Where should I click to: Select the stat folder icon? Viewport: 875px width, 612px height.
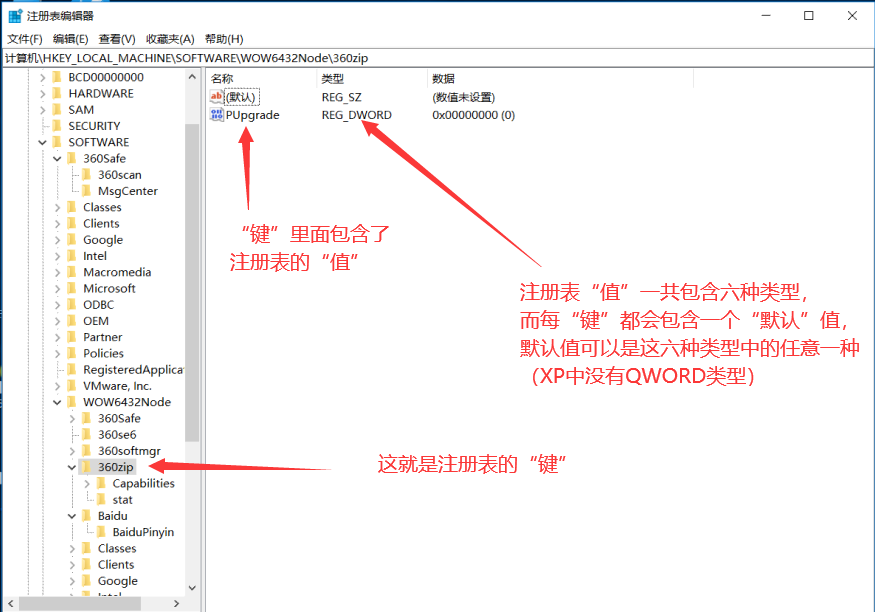click(101, 499)
